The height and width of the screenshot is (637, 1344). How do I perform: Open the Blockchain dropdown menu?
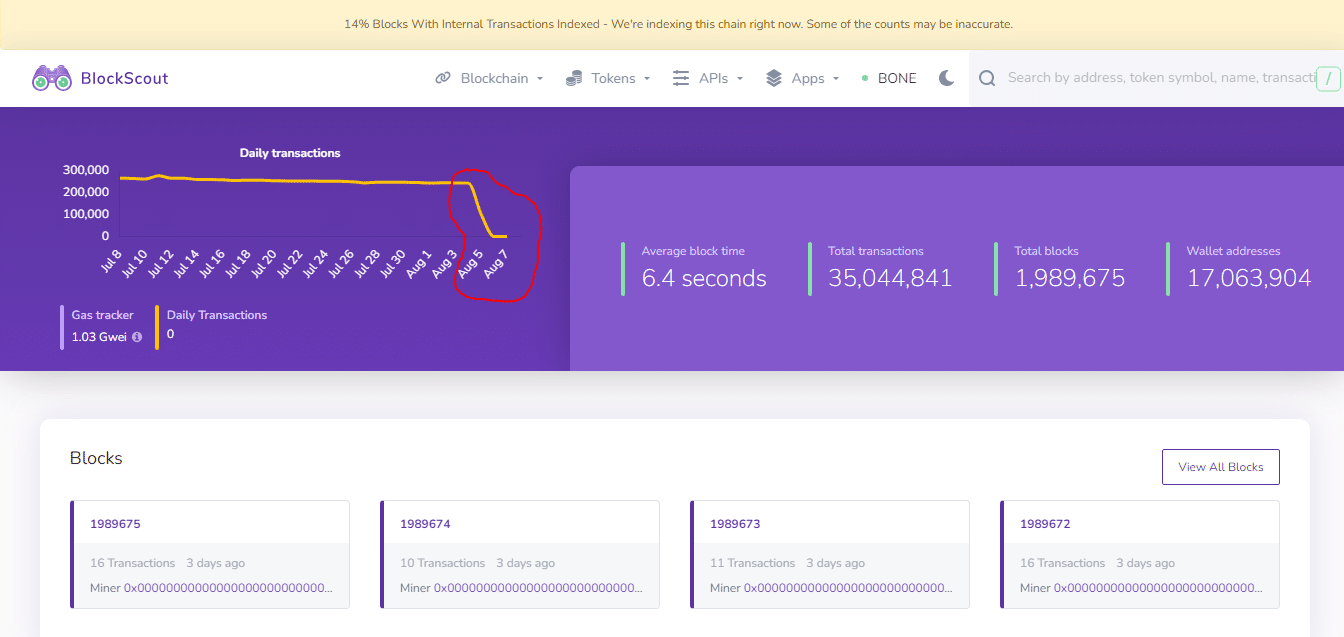coord(489,78)
